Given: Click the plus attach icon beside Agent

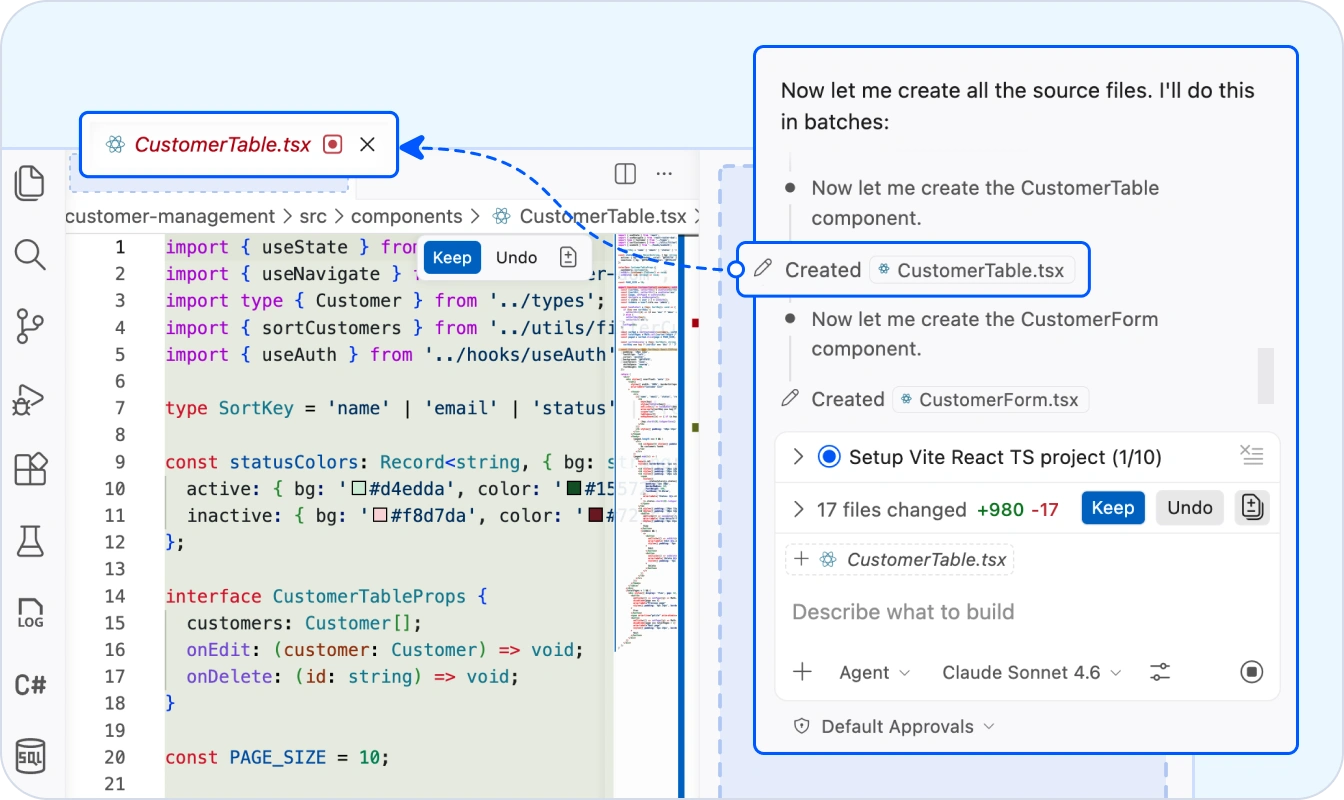Looking at the screenshot, I should tap(802, 672).
